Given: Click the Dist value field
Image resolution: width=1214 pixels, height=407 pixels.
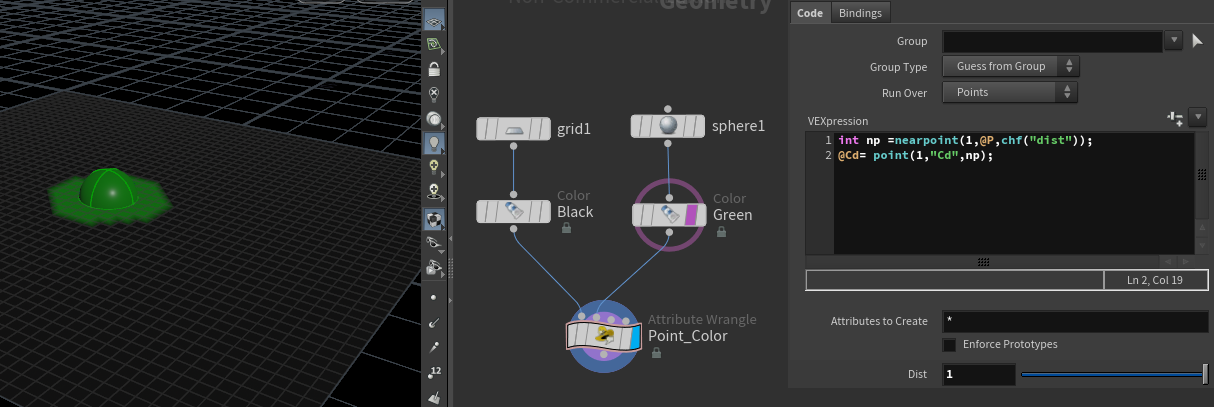Looking at the screenshot, I should pos(979,374).
